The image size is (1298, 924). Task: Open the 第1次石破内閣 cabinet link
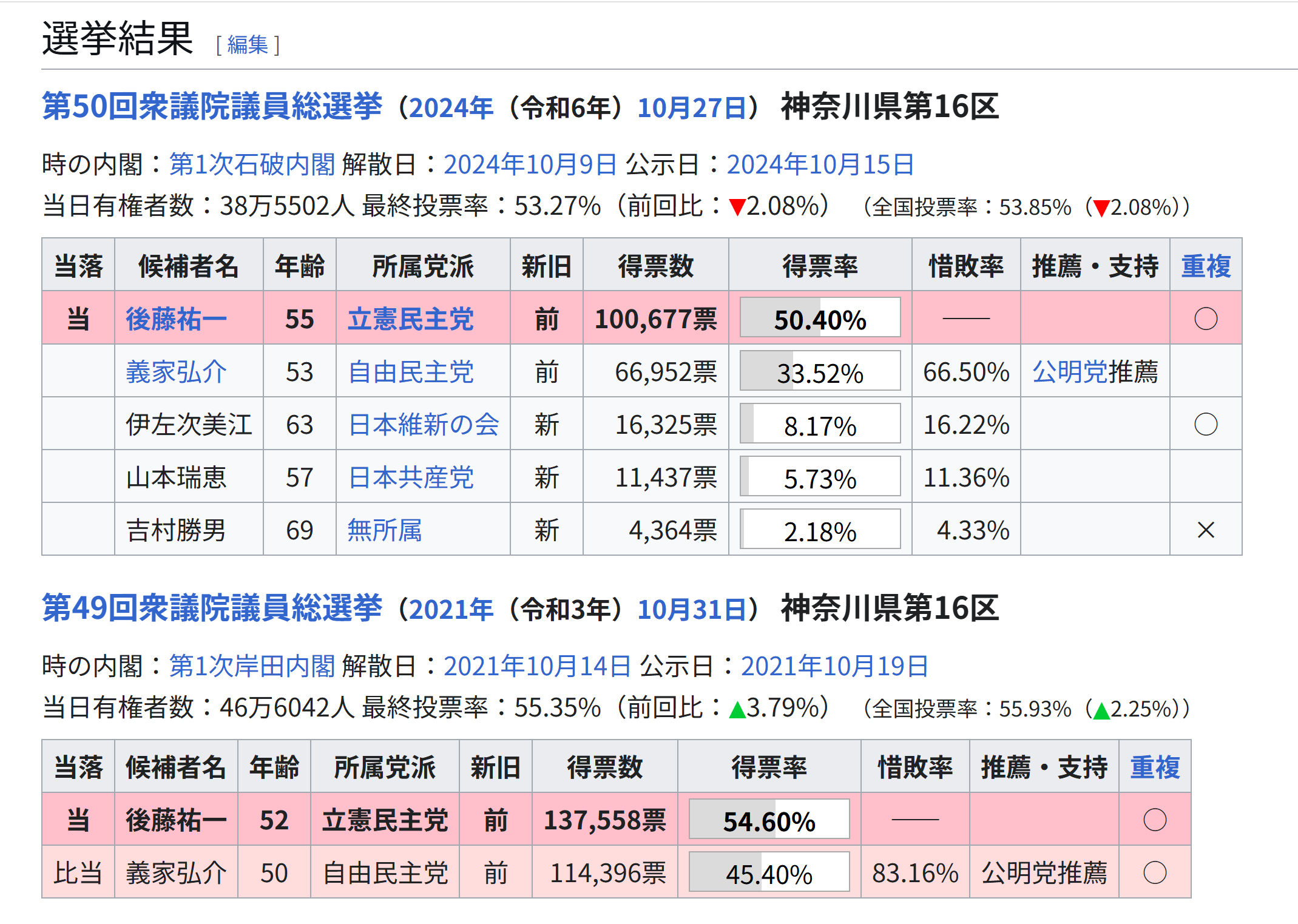click(252, 164)
